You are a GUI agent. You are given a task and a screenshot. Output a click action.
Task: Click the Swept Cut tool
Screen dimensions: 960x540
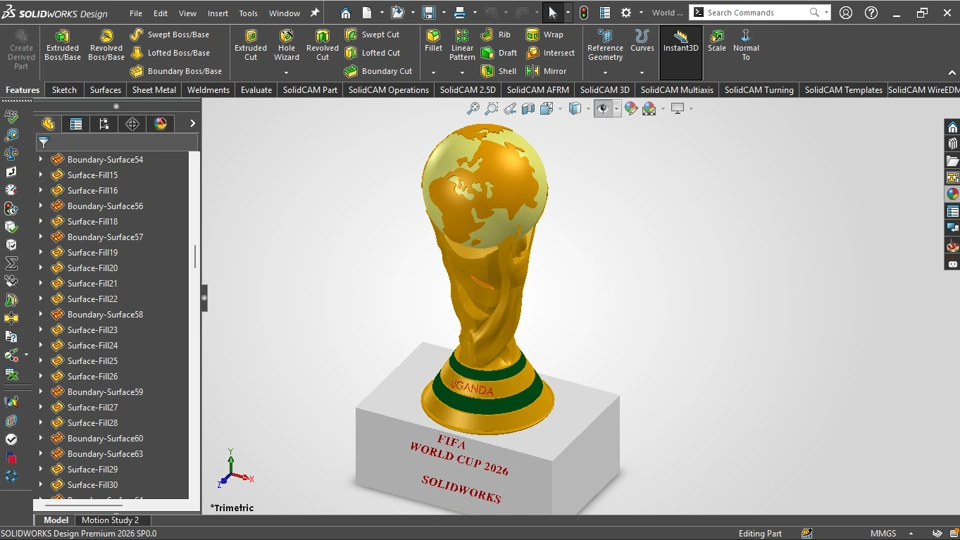(372, 35)
